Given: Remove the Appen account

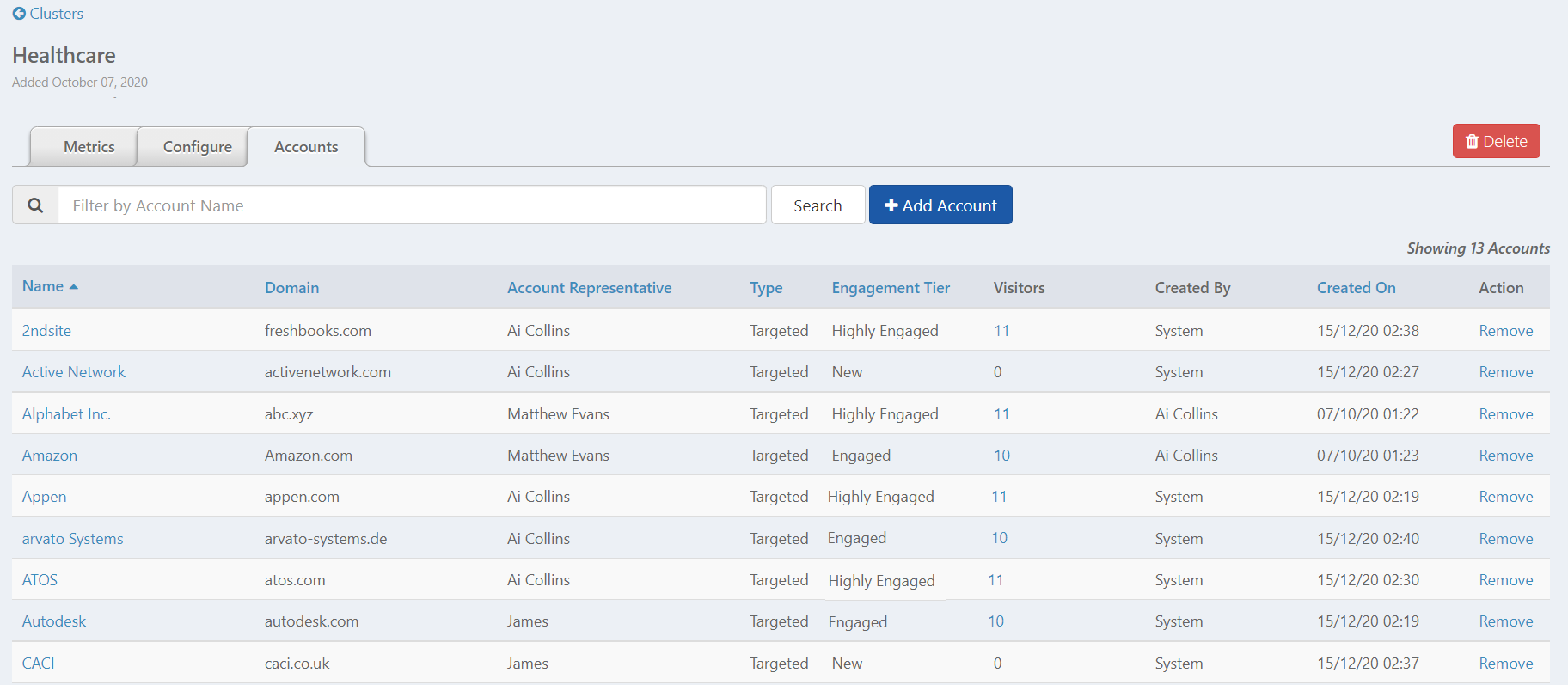Looking at the screenshot, I should click(x=1505, y=497).
